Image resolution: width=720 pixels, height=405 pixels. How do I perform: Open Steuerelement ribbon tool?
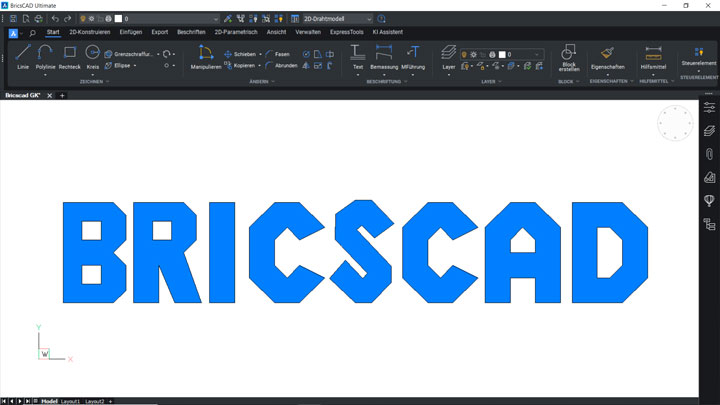coord(698,55)
